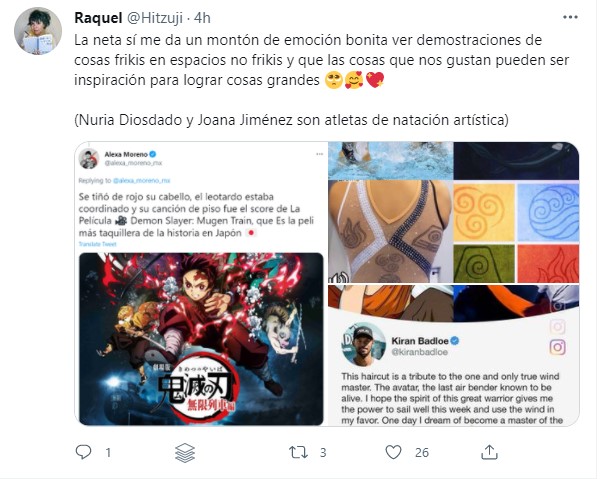
Task: Like the tweet with heart icon
Action: pos(394,452)
